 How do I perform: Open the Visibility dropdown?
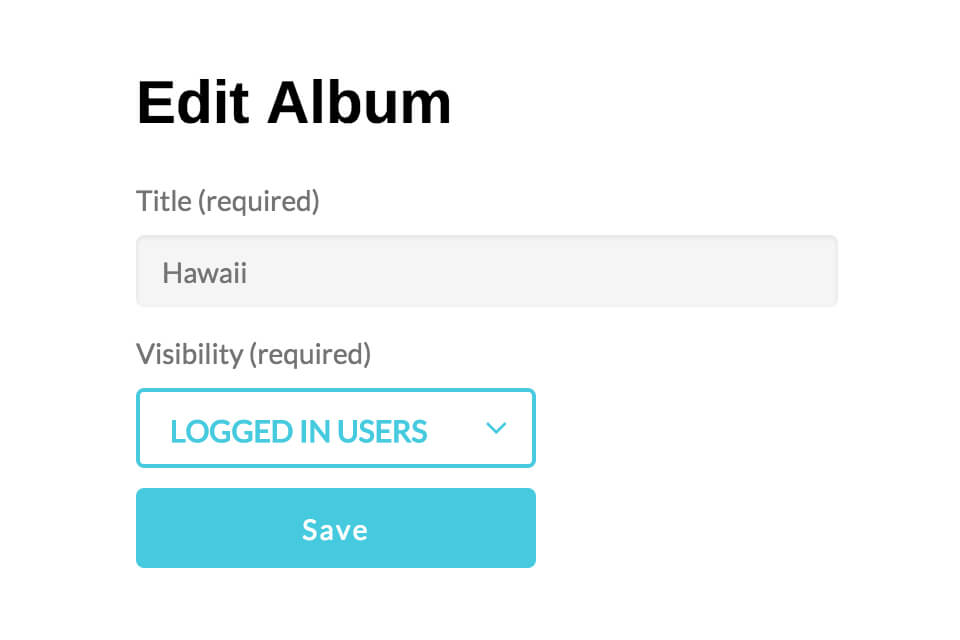pos(335,428)
